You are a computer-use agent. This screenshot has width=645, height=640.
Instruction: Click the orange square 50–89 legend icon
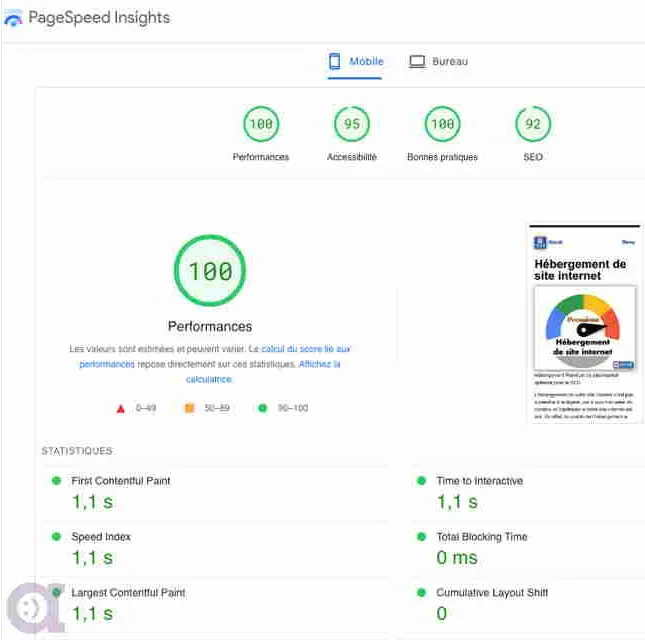pyautogui.click(x=189, y=408)
